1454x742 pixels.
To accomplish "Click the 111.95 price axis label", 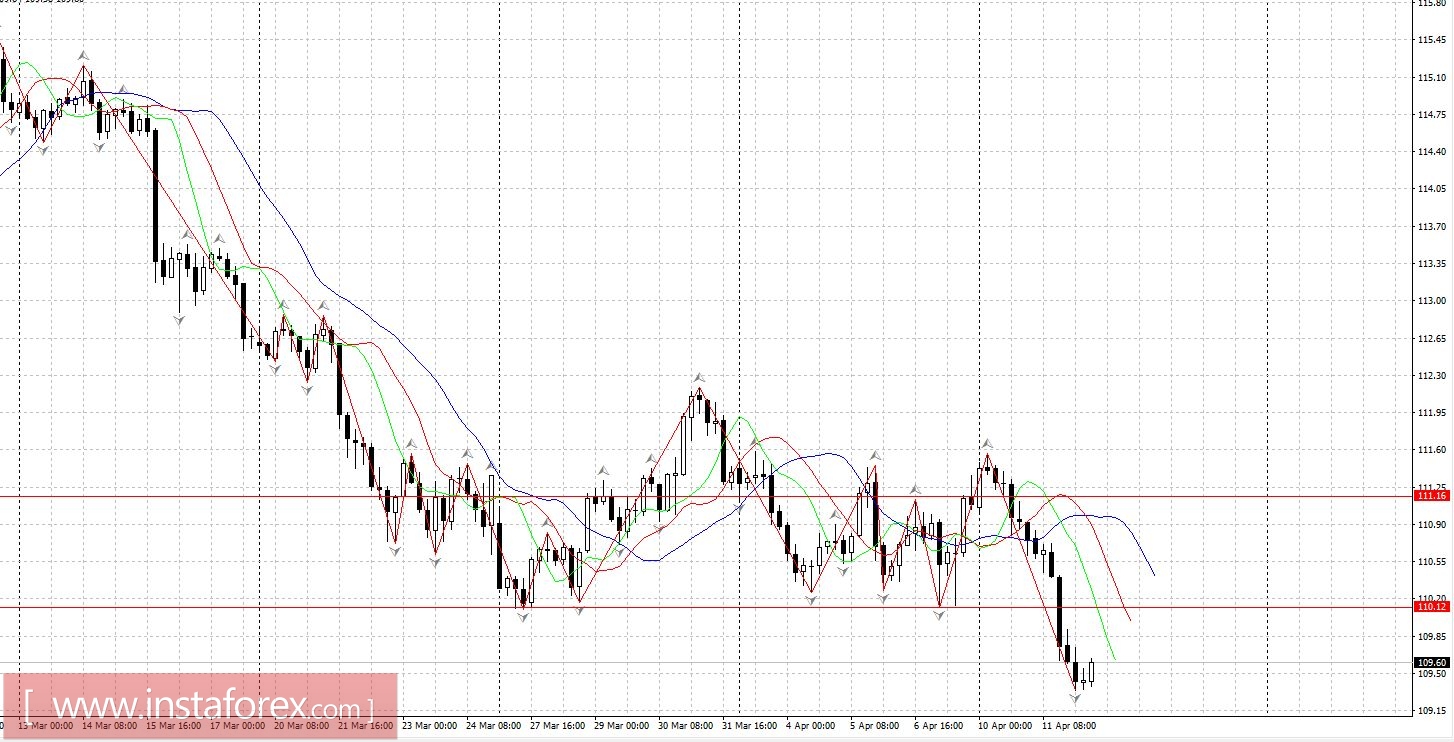I will tap(1432, 413).
